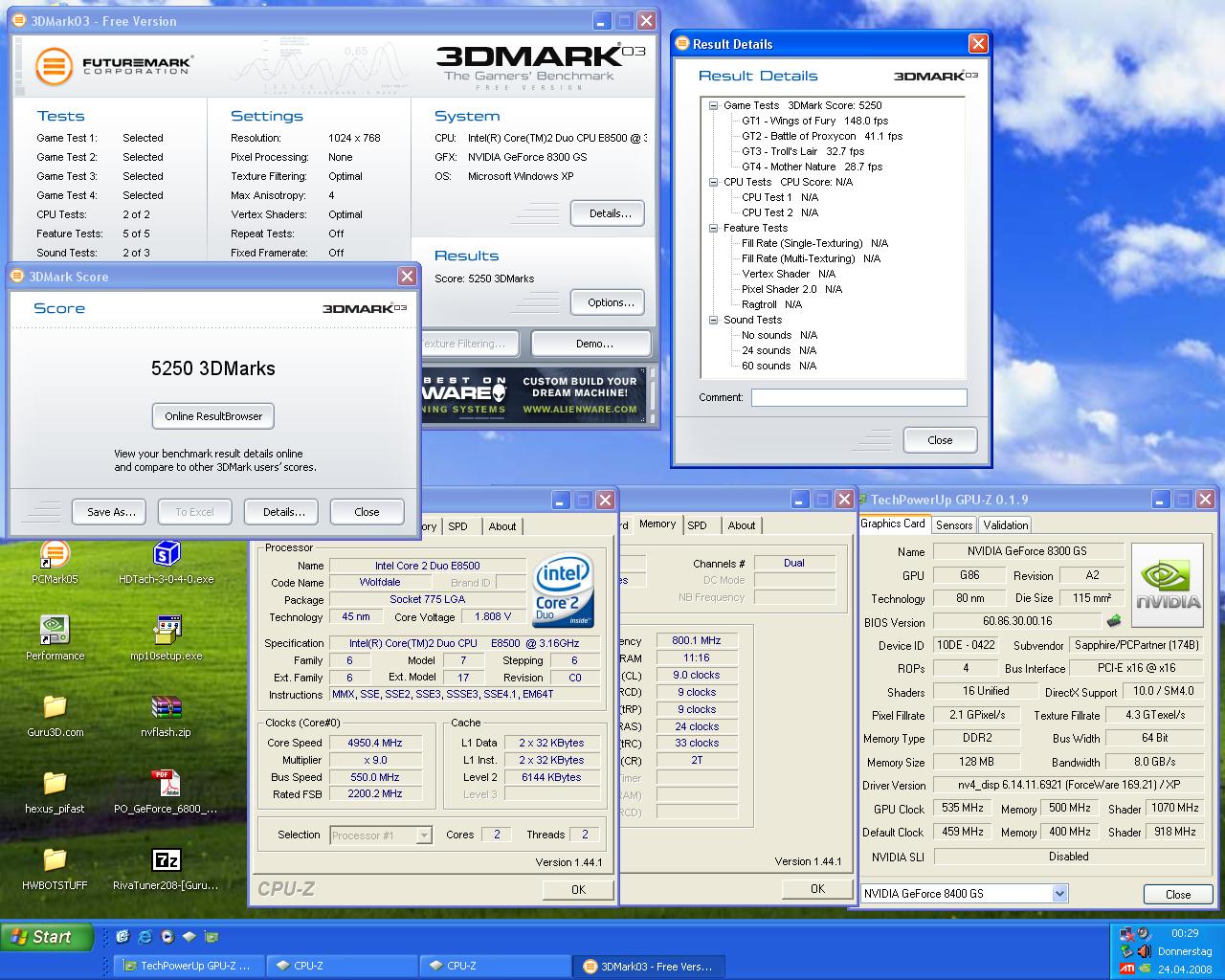This screenshot has width=1225, height=980.
Task: Click the GPU-Z BIOS save chip icon
Action: [1114, 621]
